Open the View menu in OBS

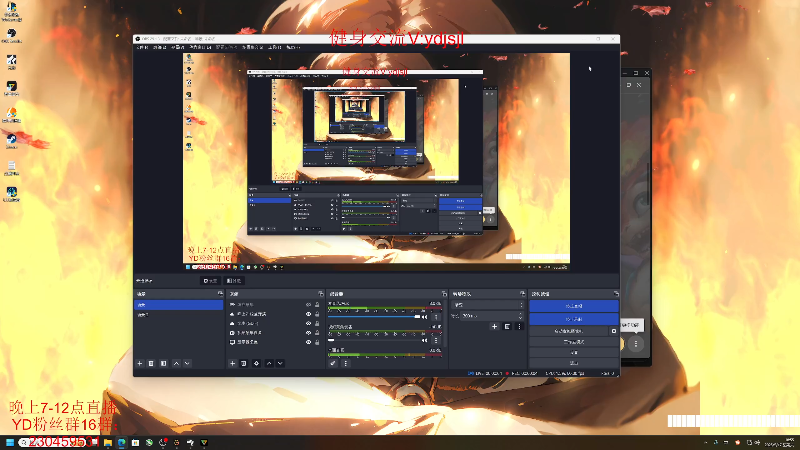tap(177, 47)
